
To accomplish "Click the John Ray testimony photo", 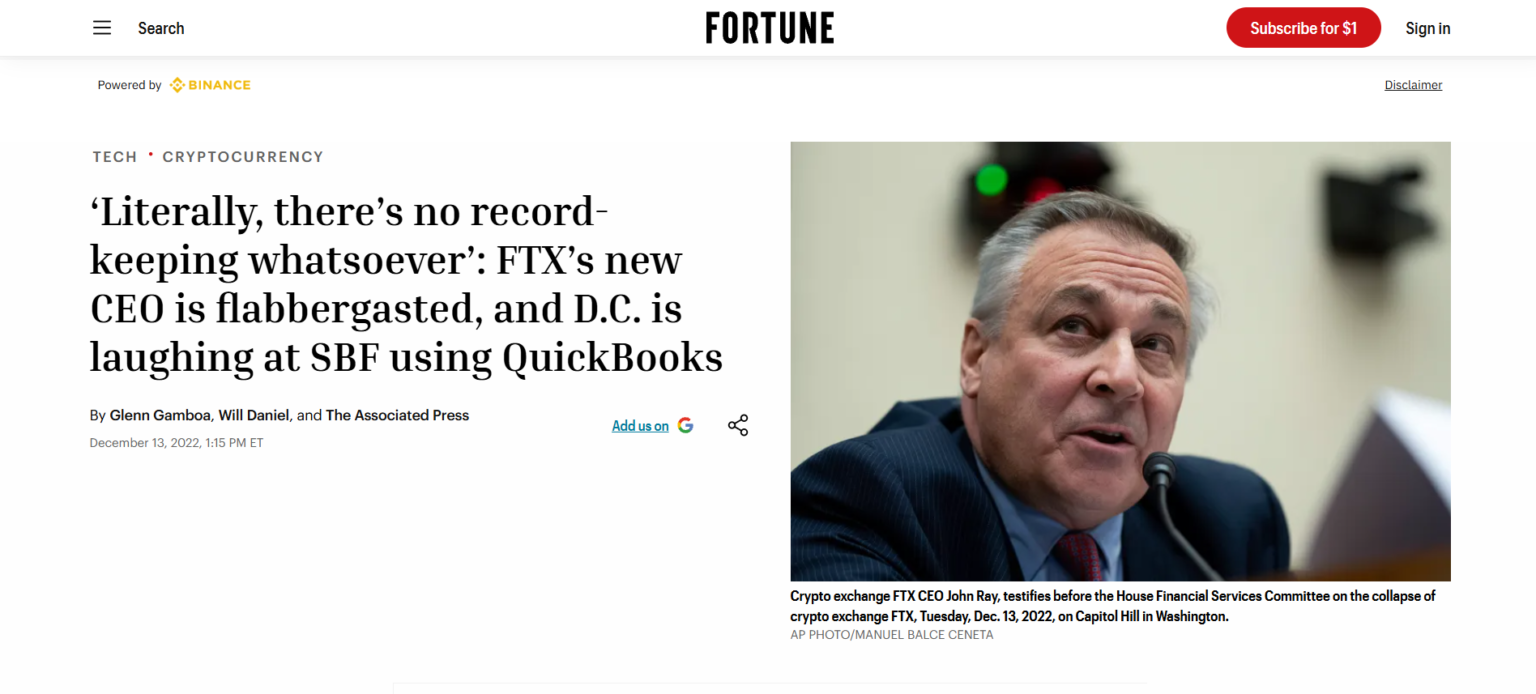I will (x=1120, y=361).
